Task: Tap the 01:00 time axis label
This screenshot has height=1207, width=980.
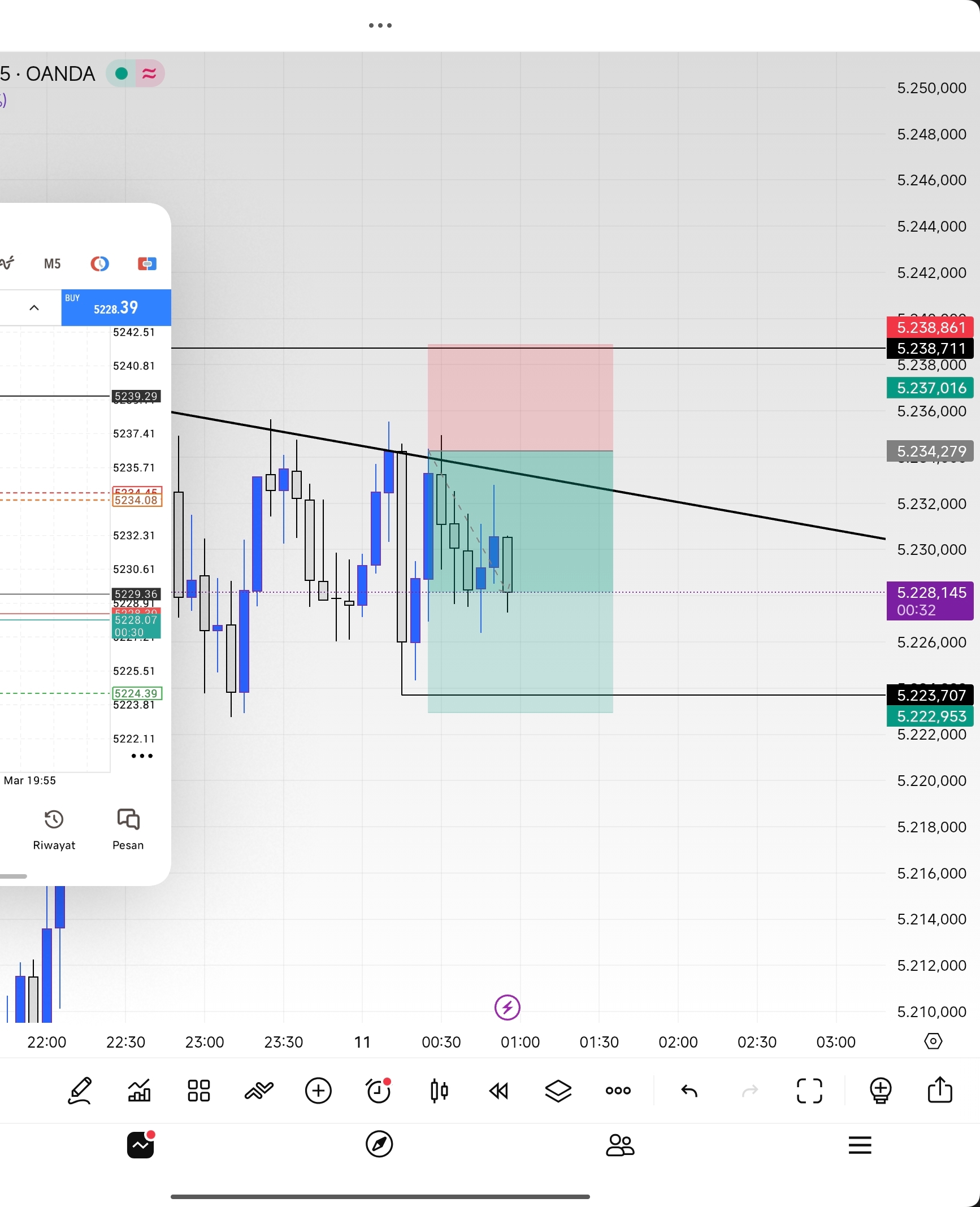Action: coord(520,1042)
